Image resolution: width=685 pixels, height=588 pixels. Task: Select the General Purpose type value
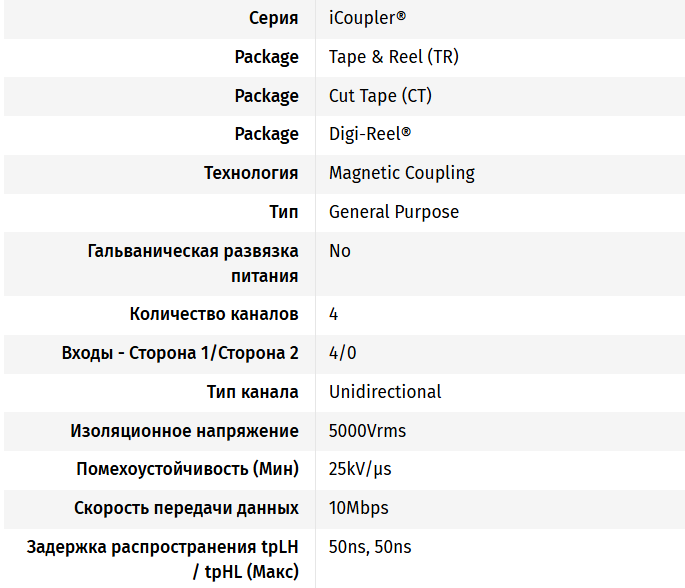coord(394,212)
